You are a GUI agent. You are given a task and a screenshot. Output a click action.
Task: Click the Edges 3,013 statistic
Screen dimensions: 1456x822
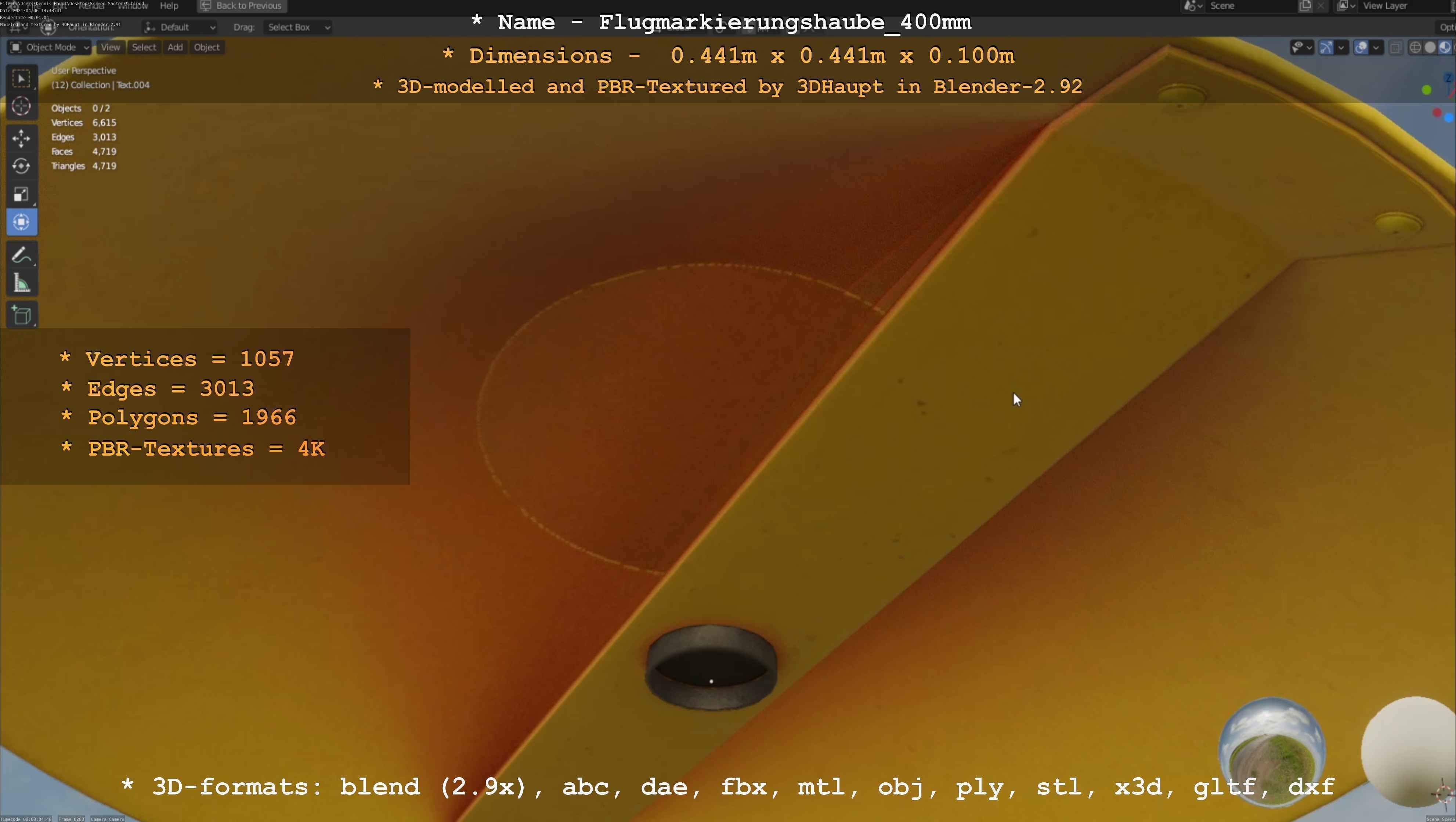click(84, 137)
